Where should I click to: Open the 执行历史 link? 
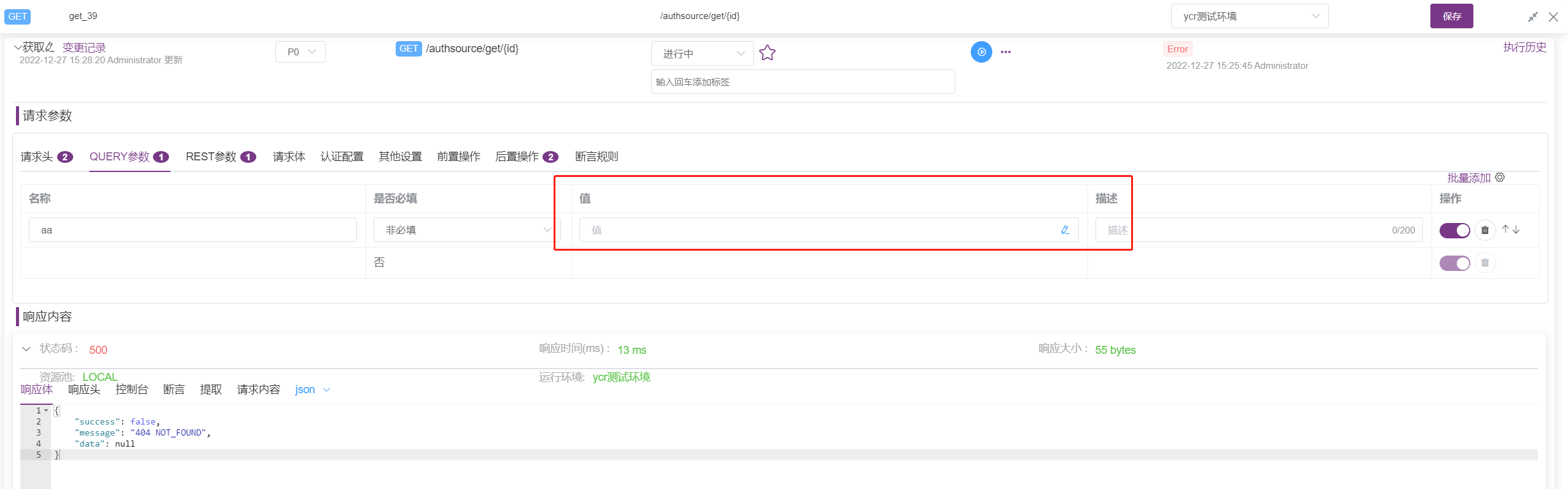1524,47
